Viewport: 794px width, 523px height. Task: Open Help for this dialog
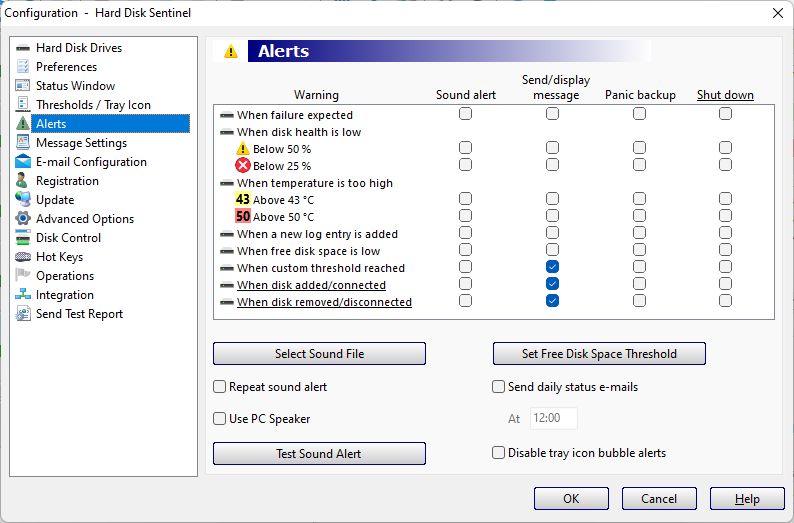747,499
